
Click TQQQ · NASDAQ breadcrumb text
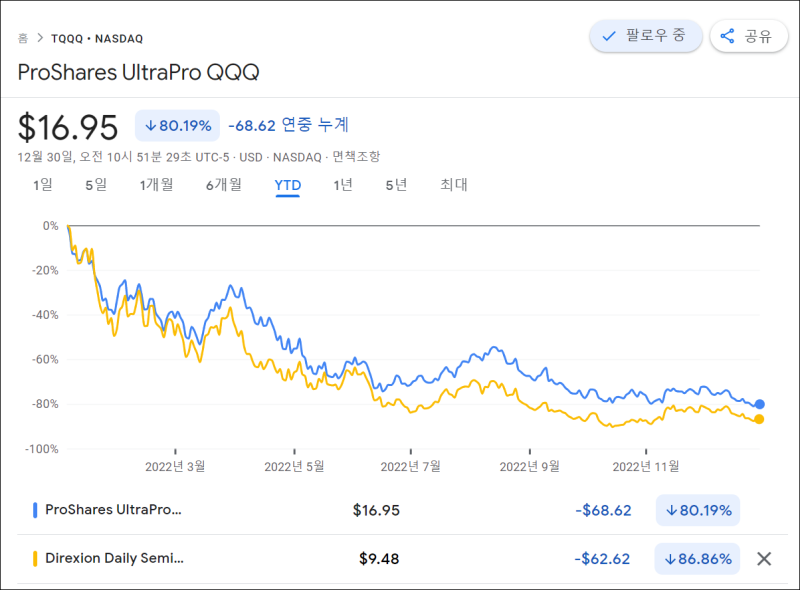point(97,39)
